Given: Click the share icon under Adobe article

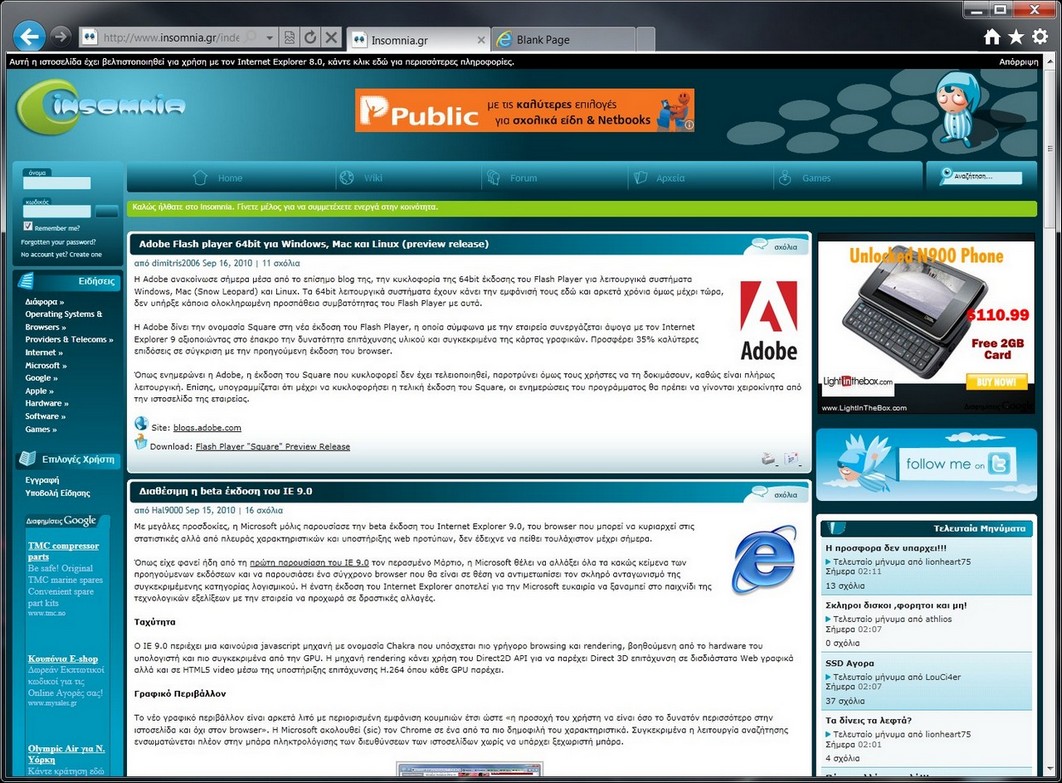Looking at the screenshot, I should pyautogui.click(x=792, y=459).
